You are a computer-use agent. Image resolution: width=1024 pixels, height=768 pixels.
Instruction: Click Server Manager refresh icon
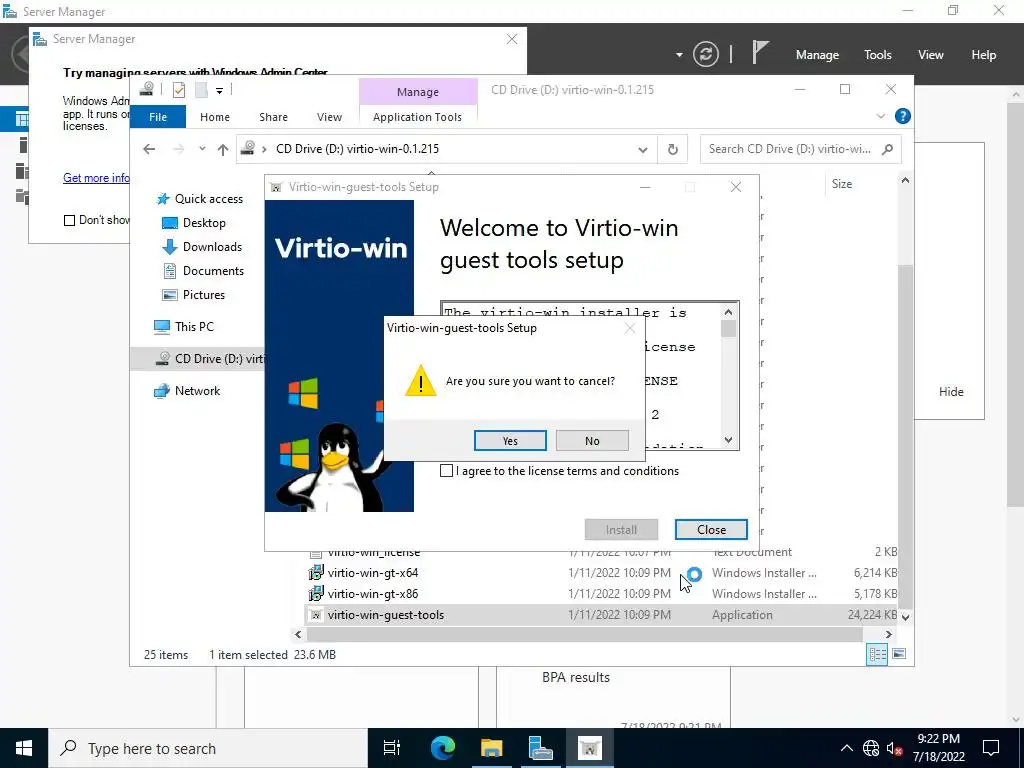[706, 54]
